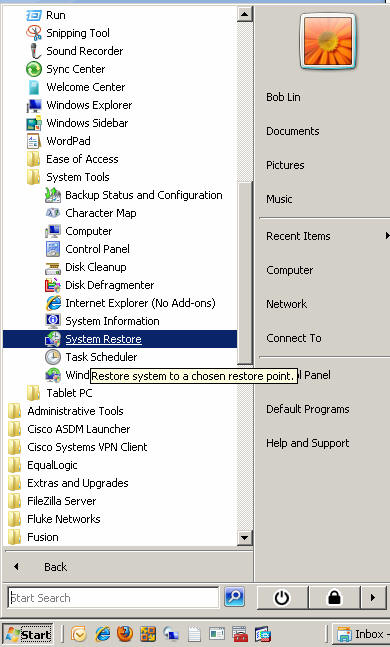
Task: Click the Computer icon under System Tools
Action: click(x=53, y=231)
